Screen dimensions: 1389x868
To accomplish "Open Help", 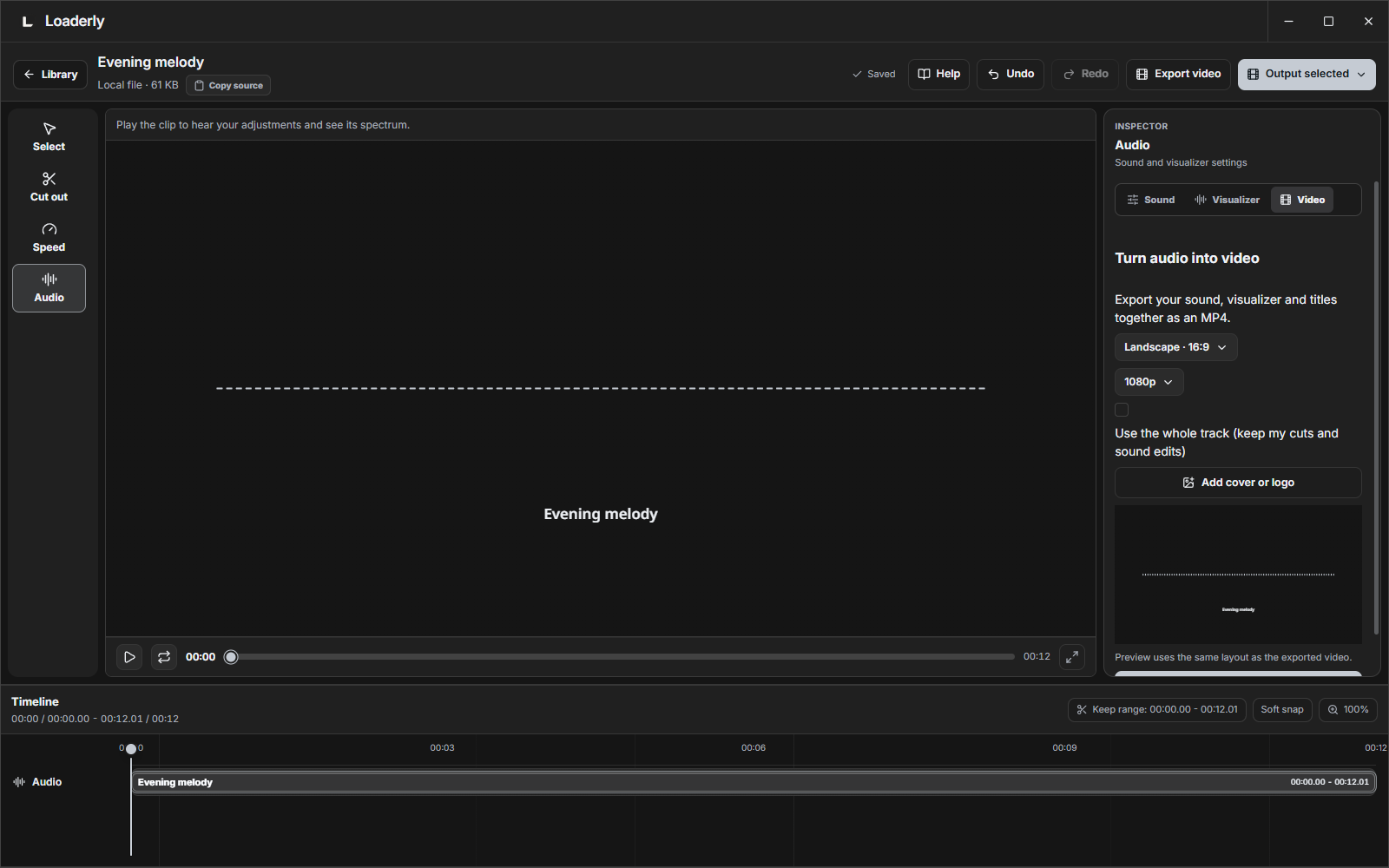I will tap(938, 74).
